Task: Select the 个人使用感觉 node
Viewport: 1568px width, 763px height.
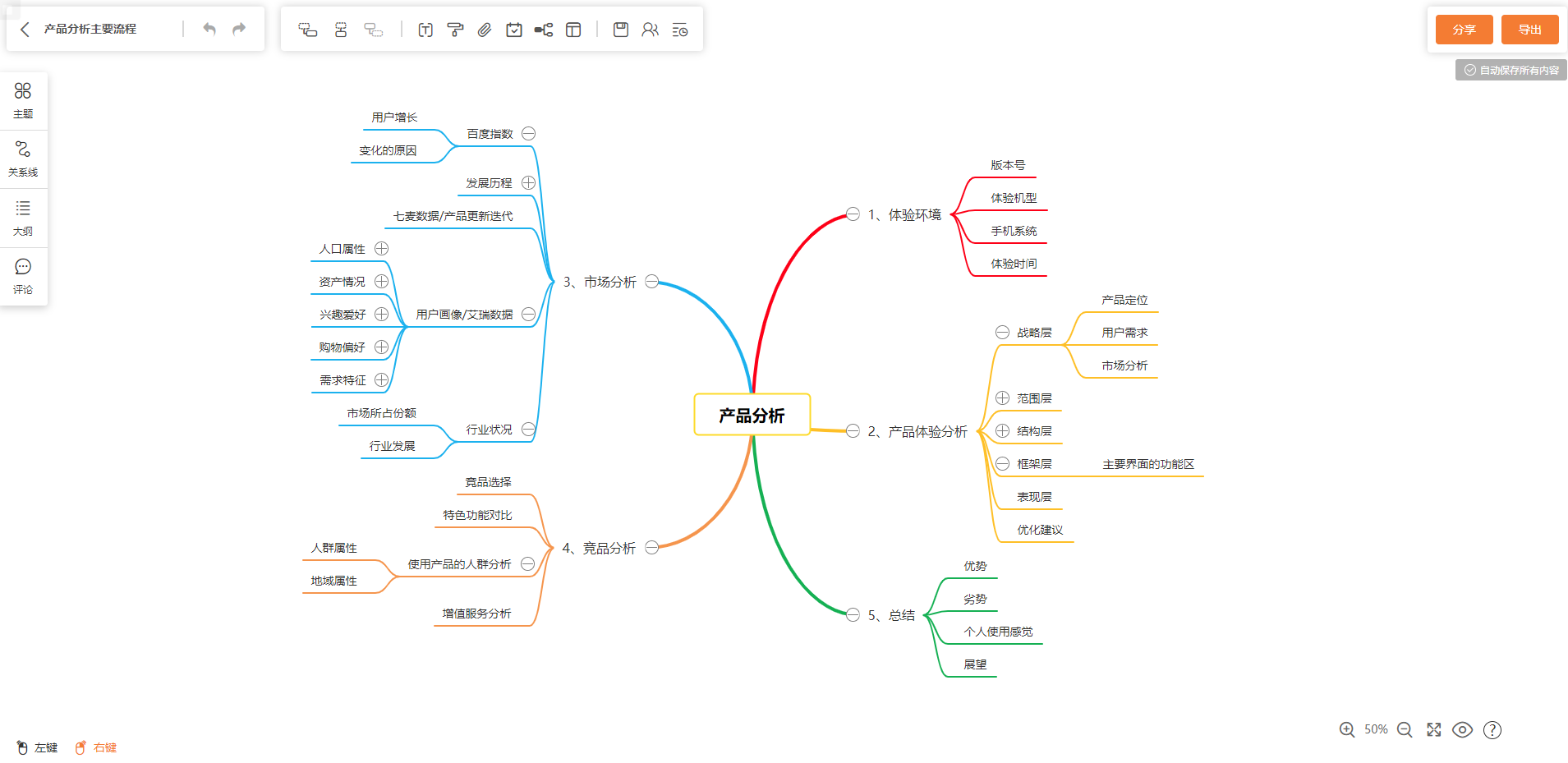Action: 998,632
